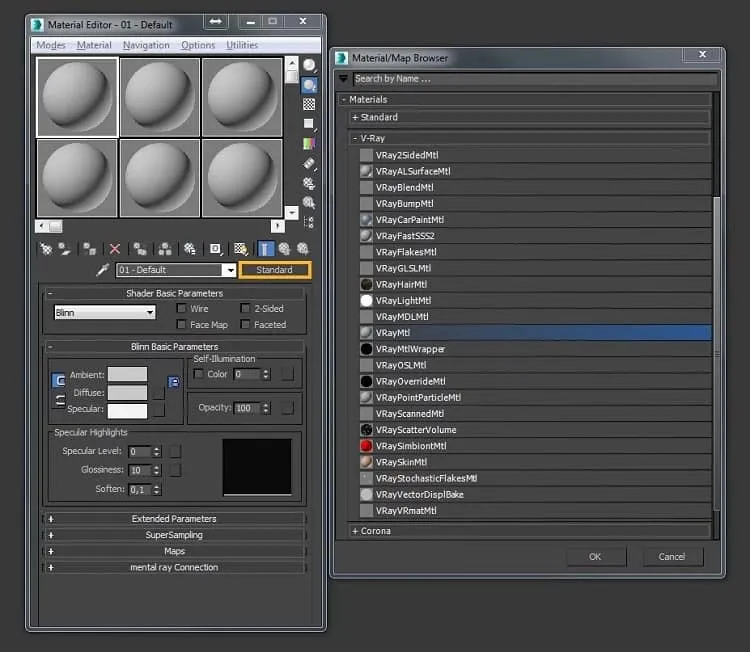Open the Blinn shader dropdown
The width and height of the screenshot is (750, 652).
click(x=105, y=312)
